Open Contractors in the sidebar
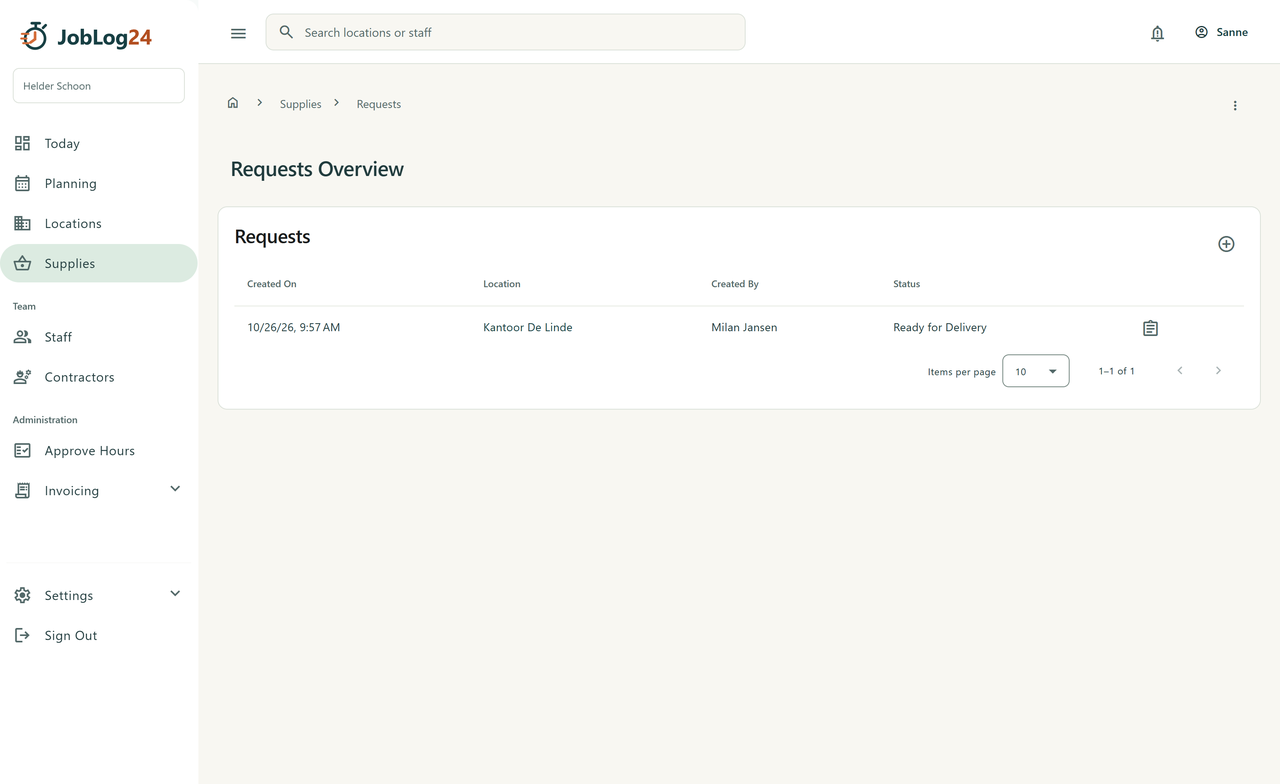Image resolution: width=1280 pixels, height=784 pixels. 98,378
